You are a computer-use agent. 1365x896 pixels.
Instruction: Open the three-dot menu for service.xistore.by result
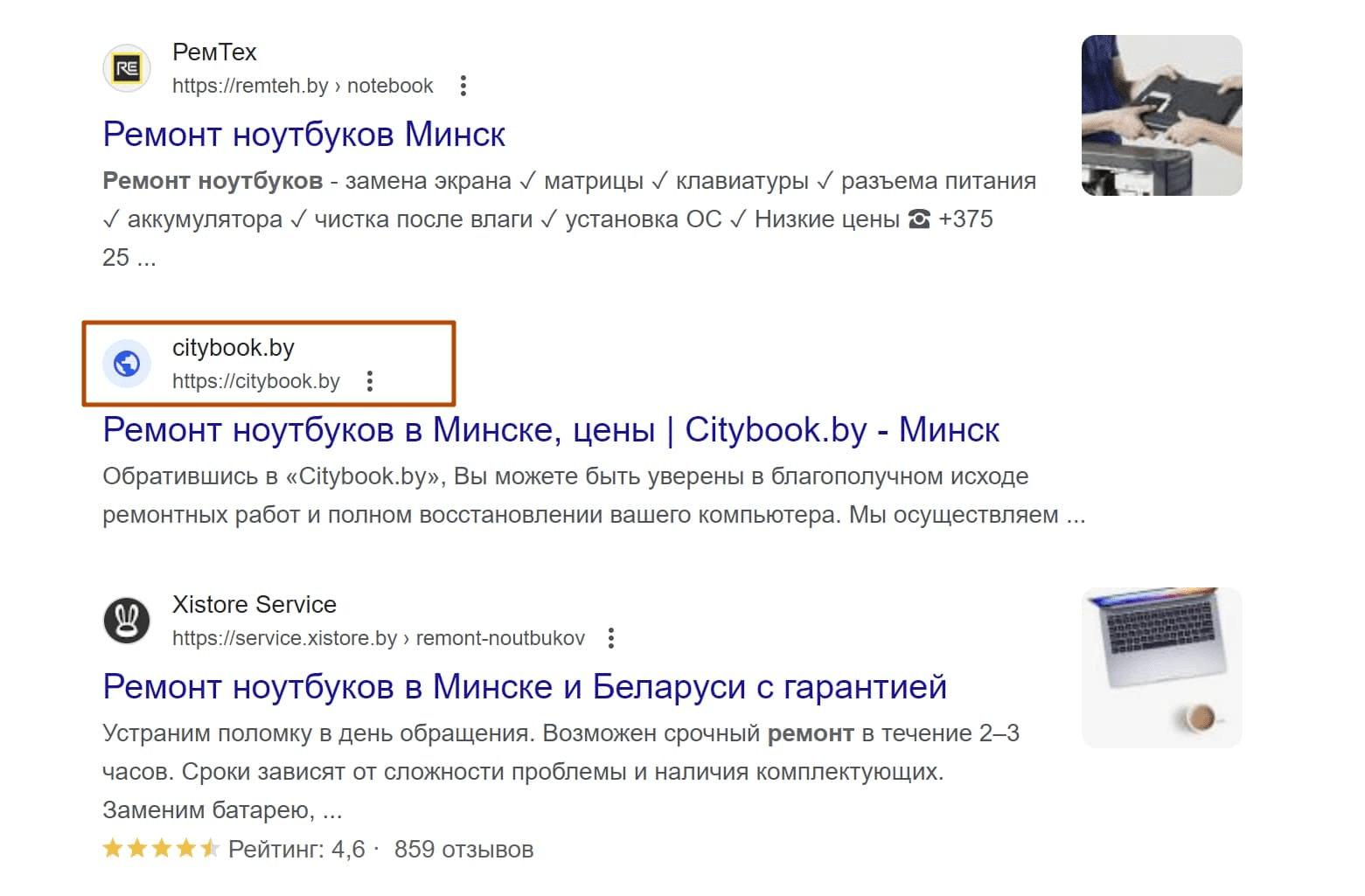tap(611, 638)
